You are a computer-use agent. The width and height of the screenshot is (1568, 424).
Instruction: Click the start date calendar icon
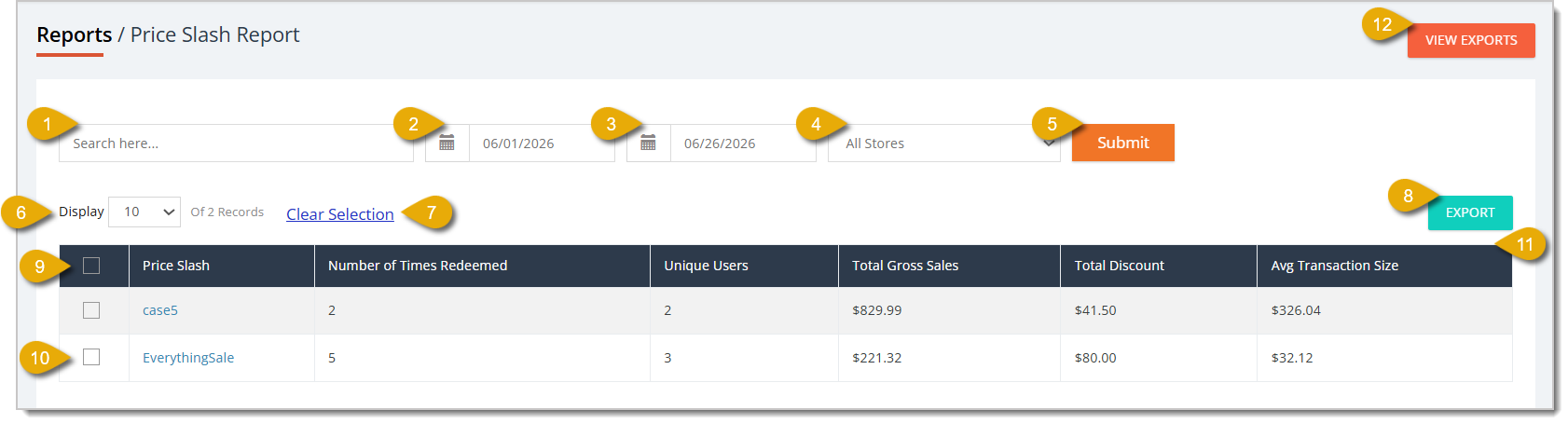click(447, 143)
